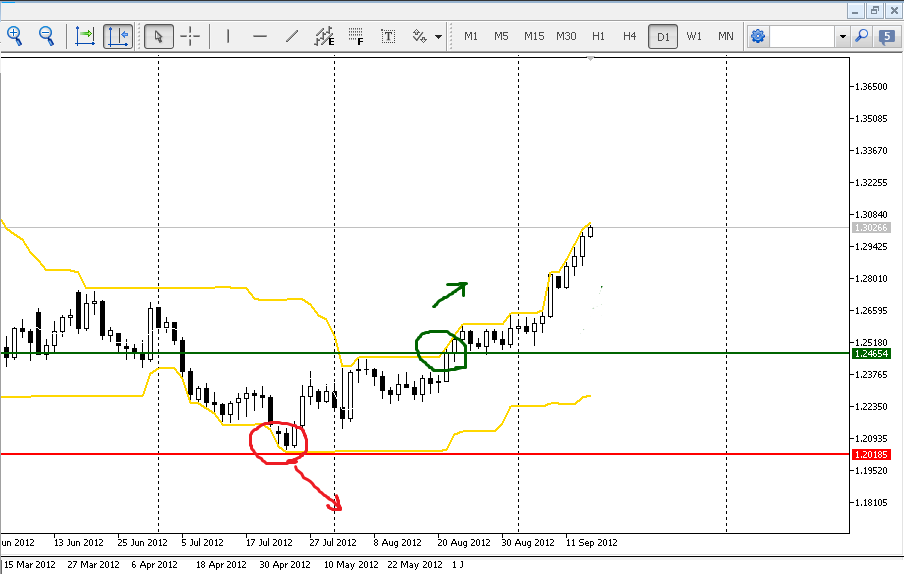Switch to M30 timeframe
This screenshot has height=574, width=904.
click(x=566, y=36)
